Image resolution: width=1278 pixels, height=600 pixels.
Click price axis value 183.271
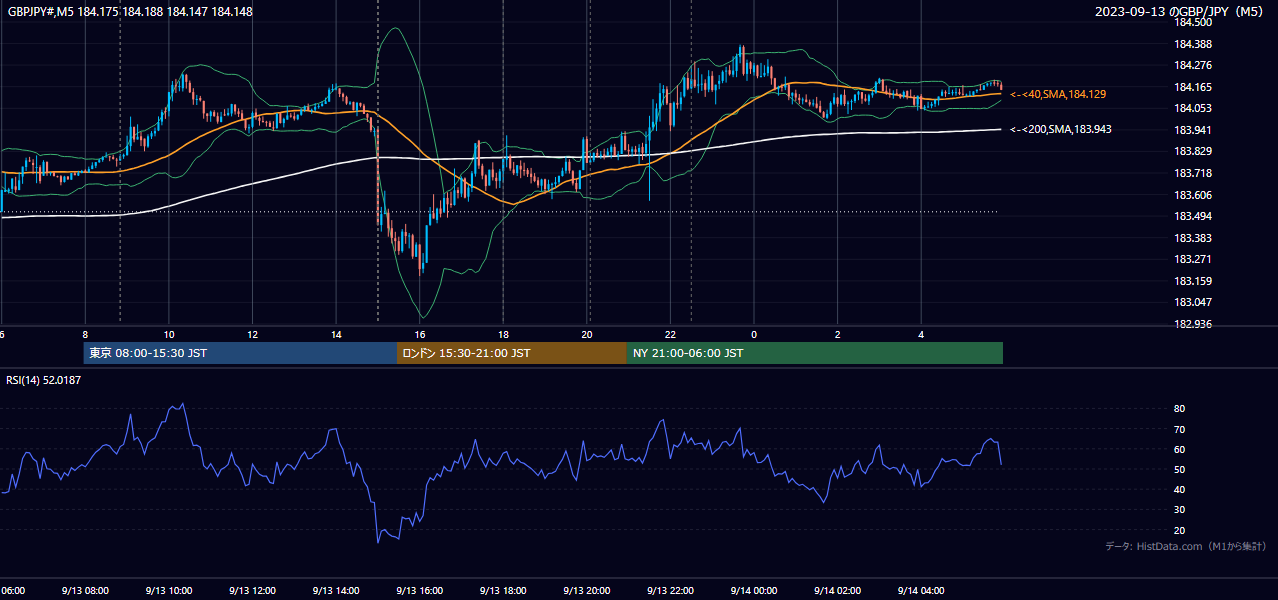click(x=1193, y=259)
